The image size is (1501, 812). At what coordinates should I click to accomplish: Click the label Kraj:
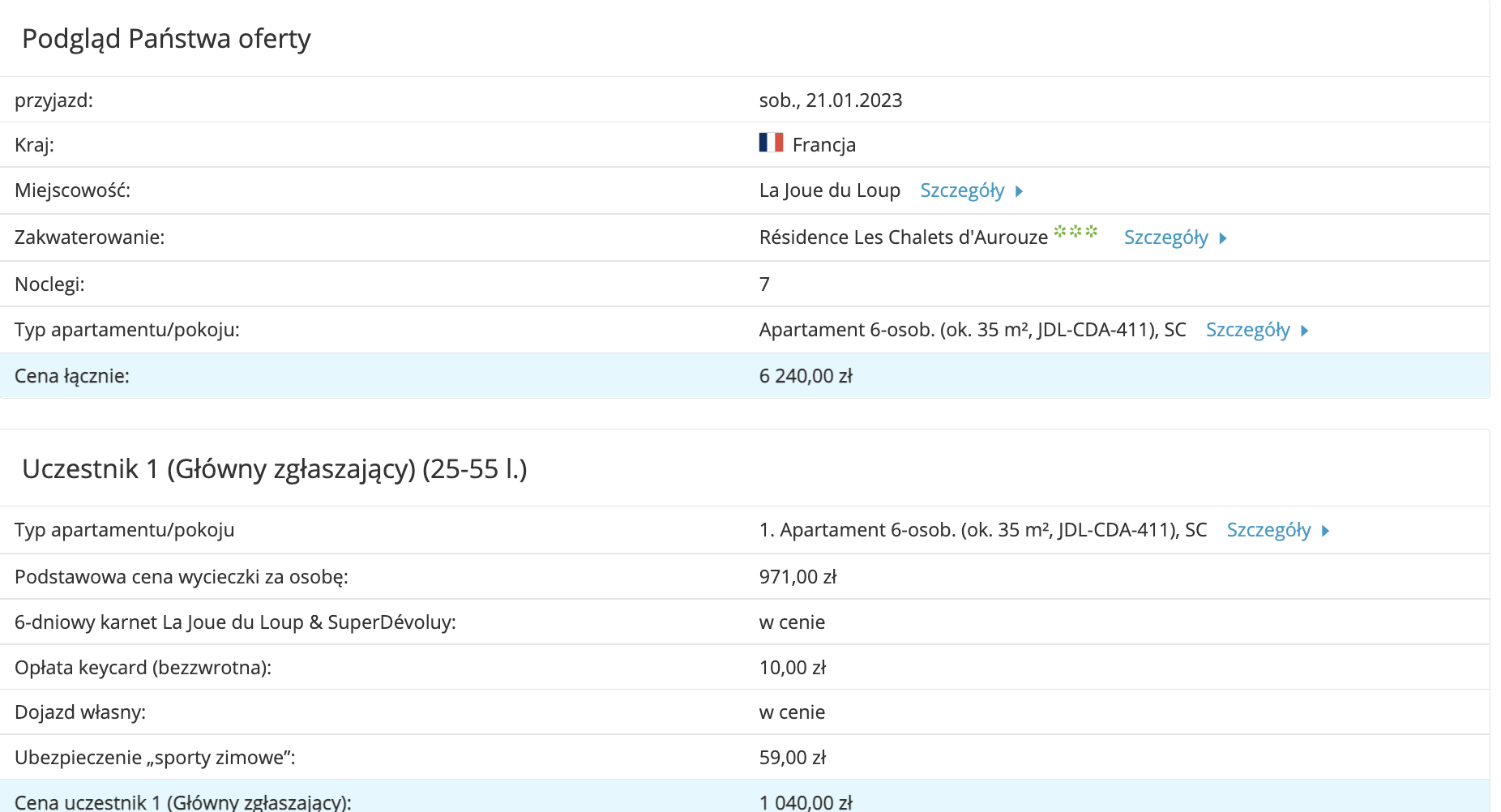coord(34,145)
